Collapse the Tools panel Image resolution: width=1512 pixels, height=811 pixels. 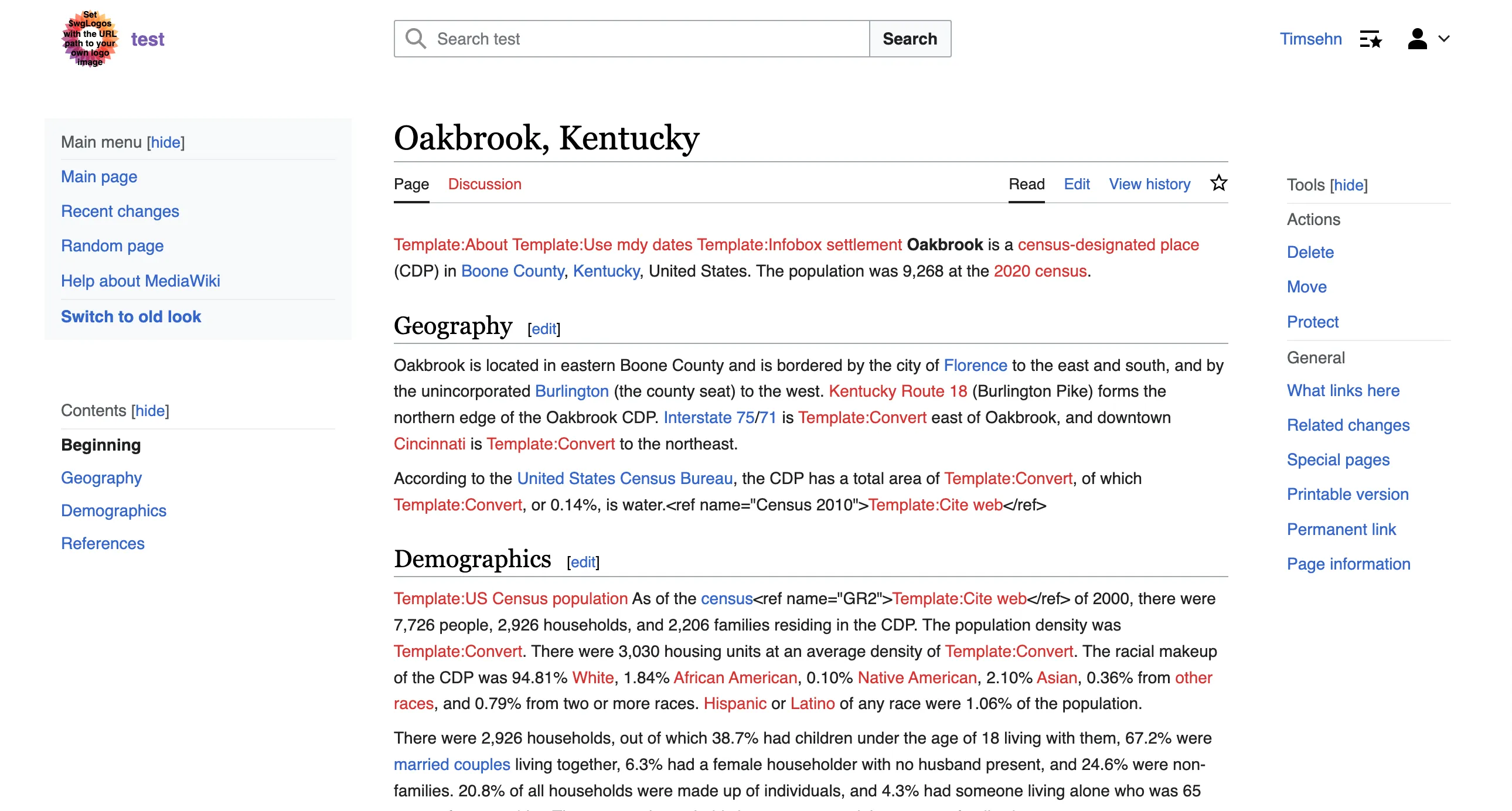(1348, 185)
